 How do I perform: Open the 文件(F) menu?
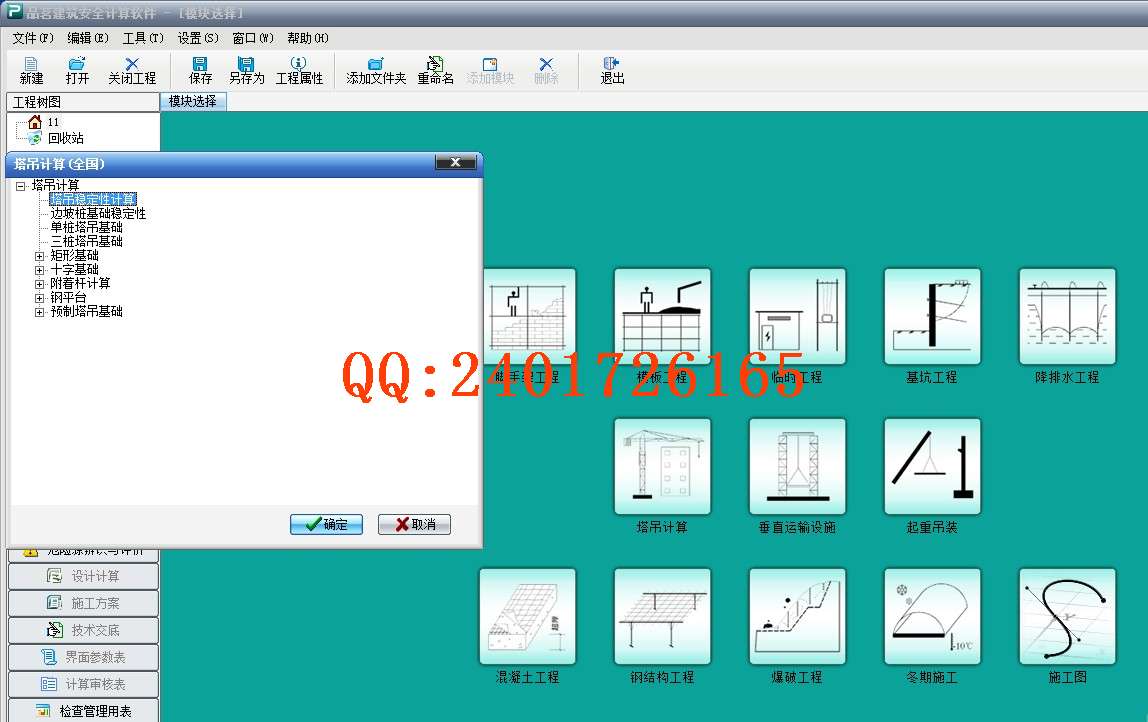(33, 38)
